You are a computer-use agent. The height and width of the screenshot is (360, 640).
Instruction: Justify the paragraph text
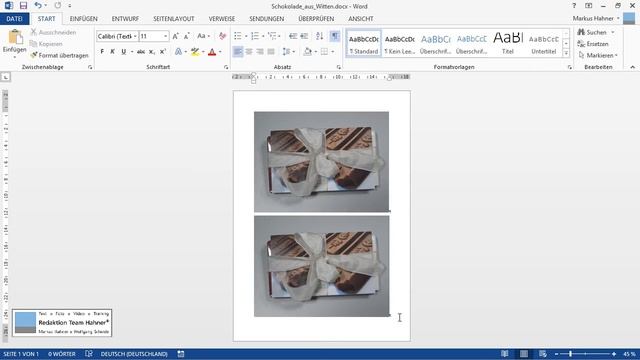click(x=271, y=52)
